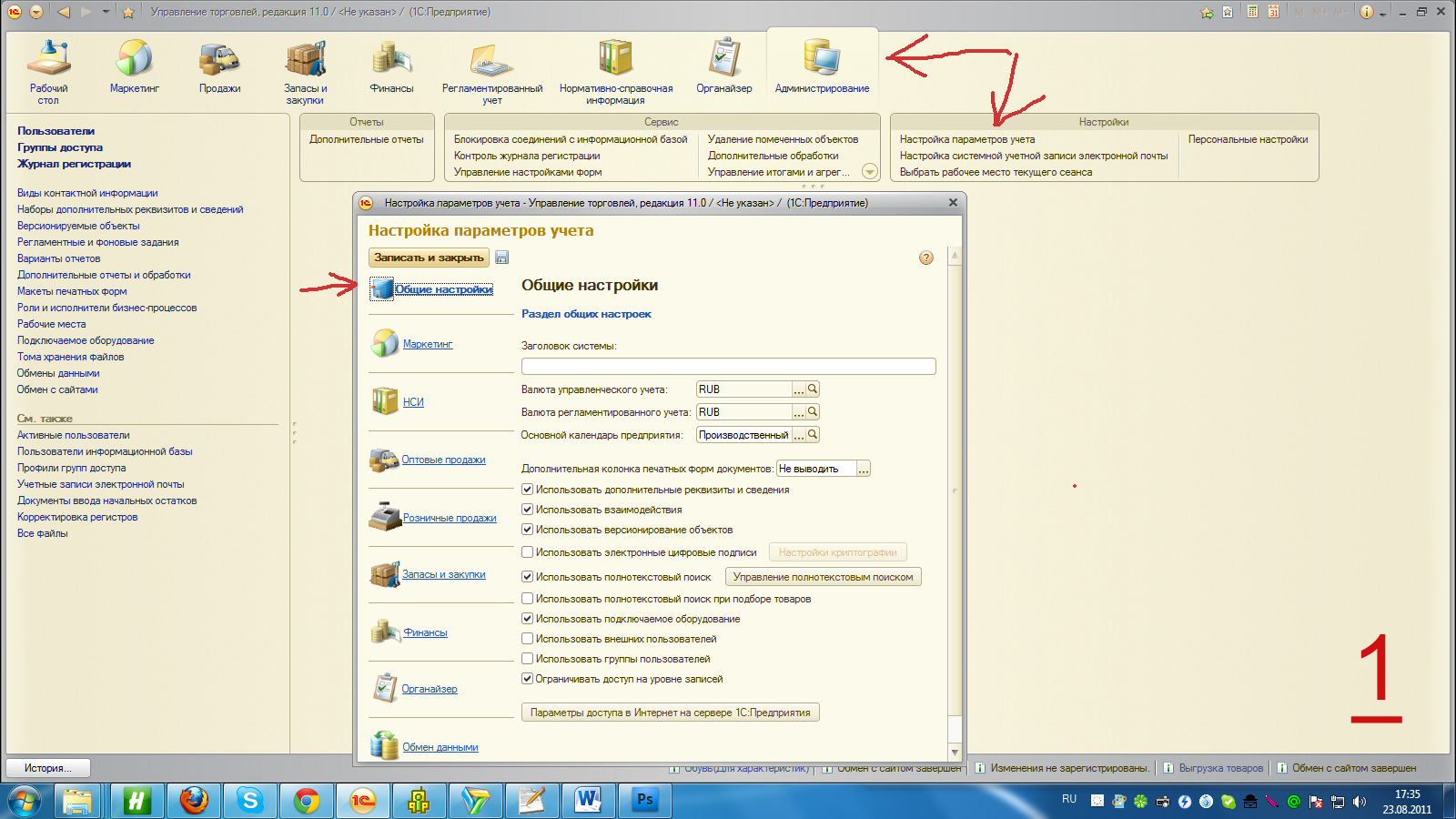The height and width of the screenshot is (819, 1456).
Task: Click the НСИ folders icon in the dialog
Action: coord(385,401)
